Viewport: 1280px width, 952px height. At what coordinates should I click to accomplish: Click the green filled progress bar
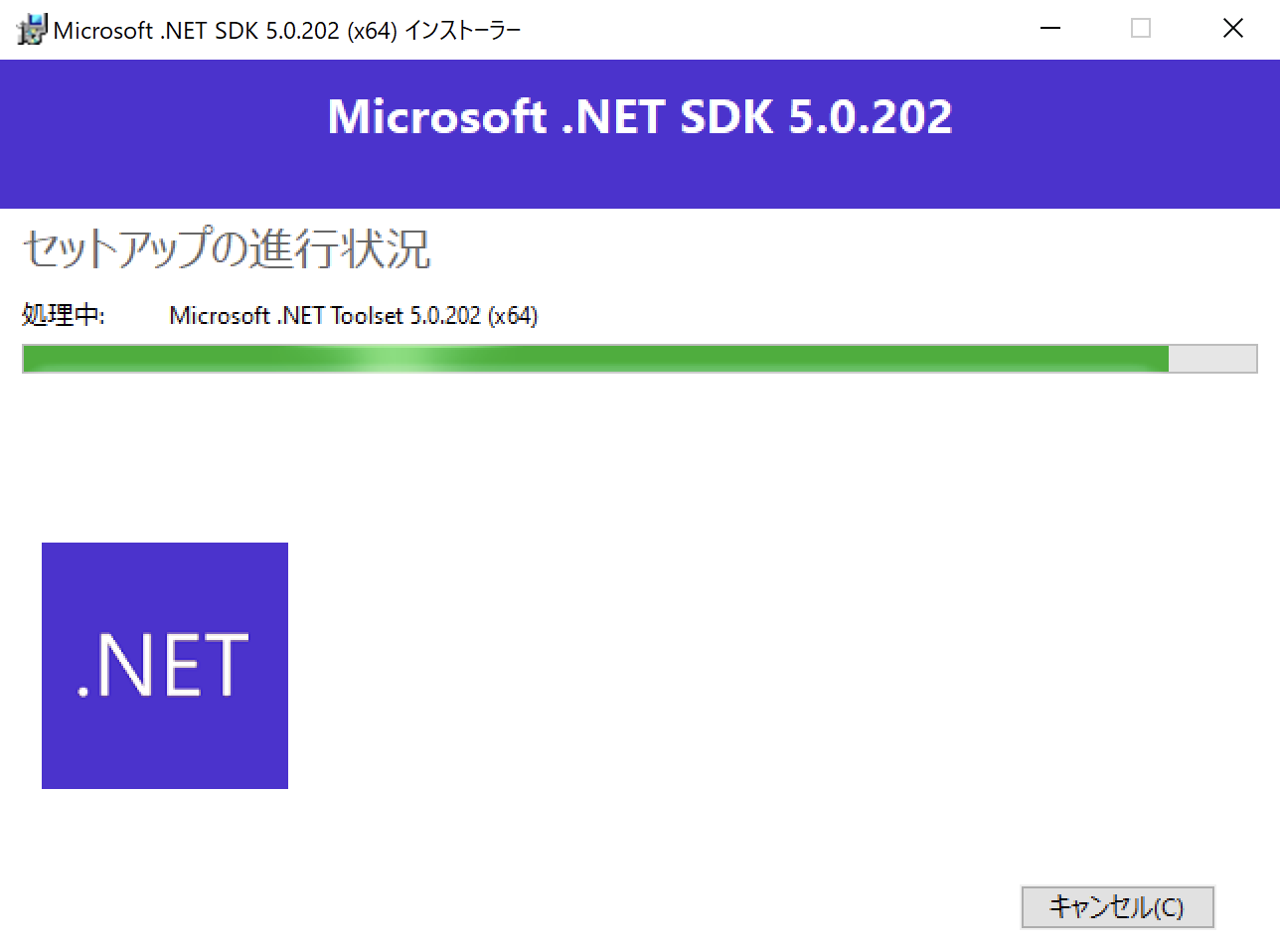(x=595, y=359)
